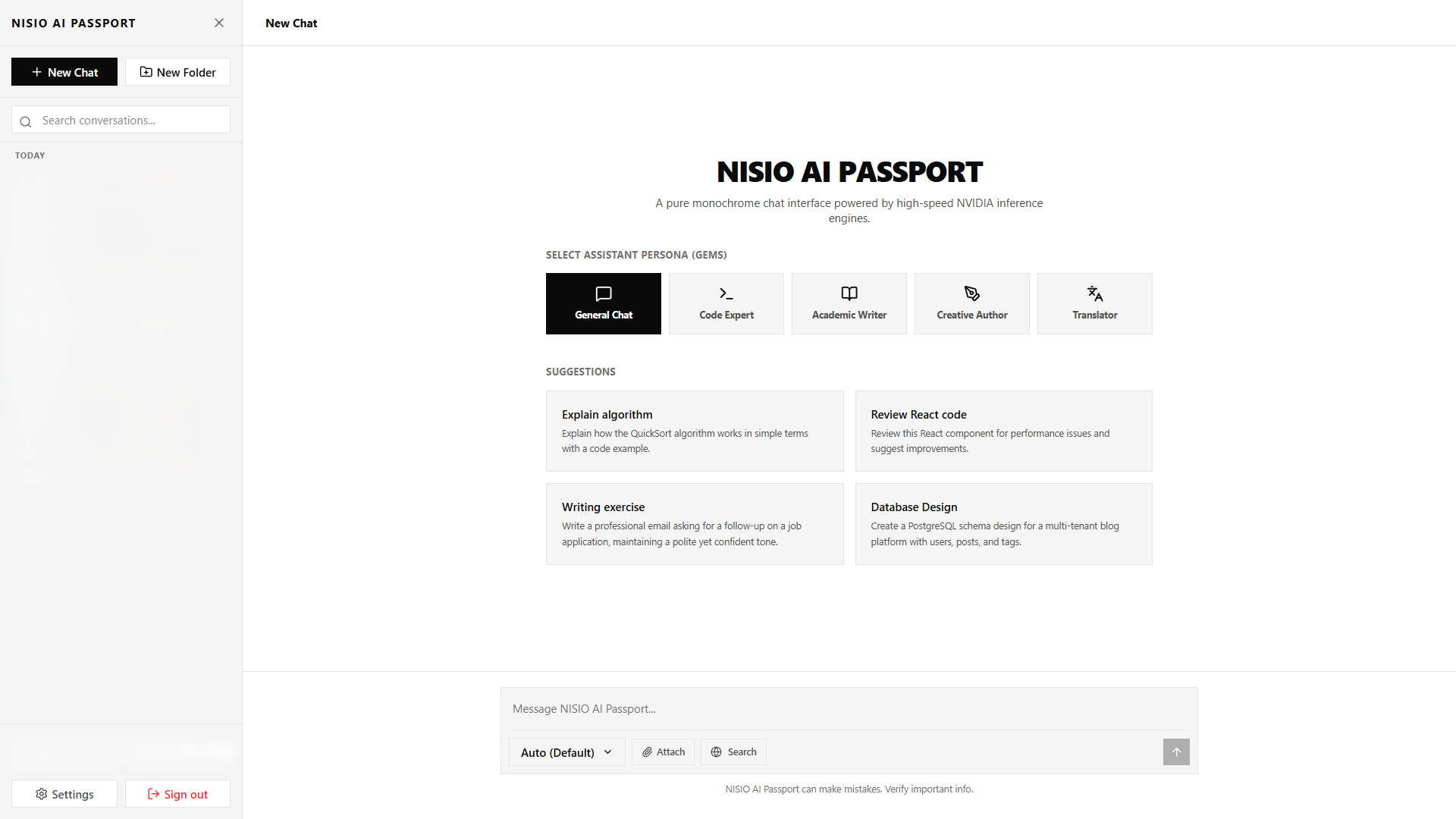Click the Message NISIO AI Passport input

click(849, 708)
